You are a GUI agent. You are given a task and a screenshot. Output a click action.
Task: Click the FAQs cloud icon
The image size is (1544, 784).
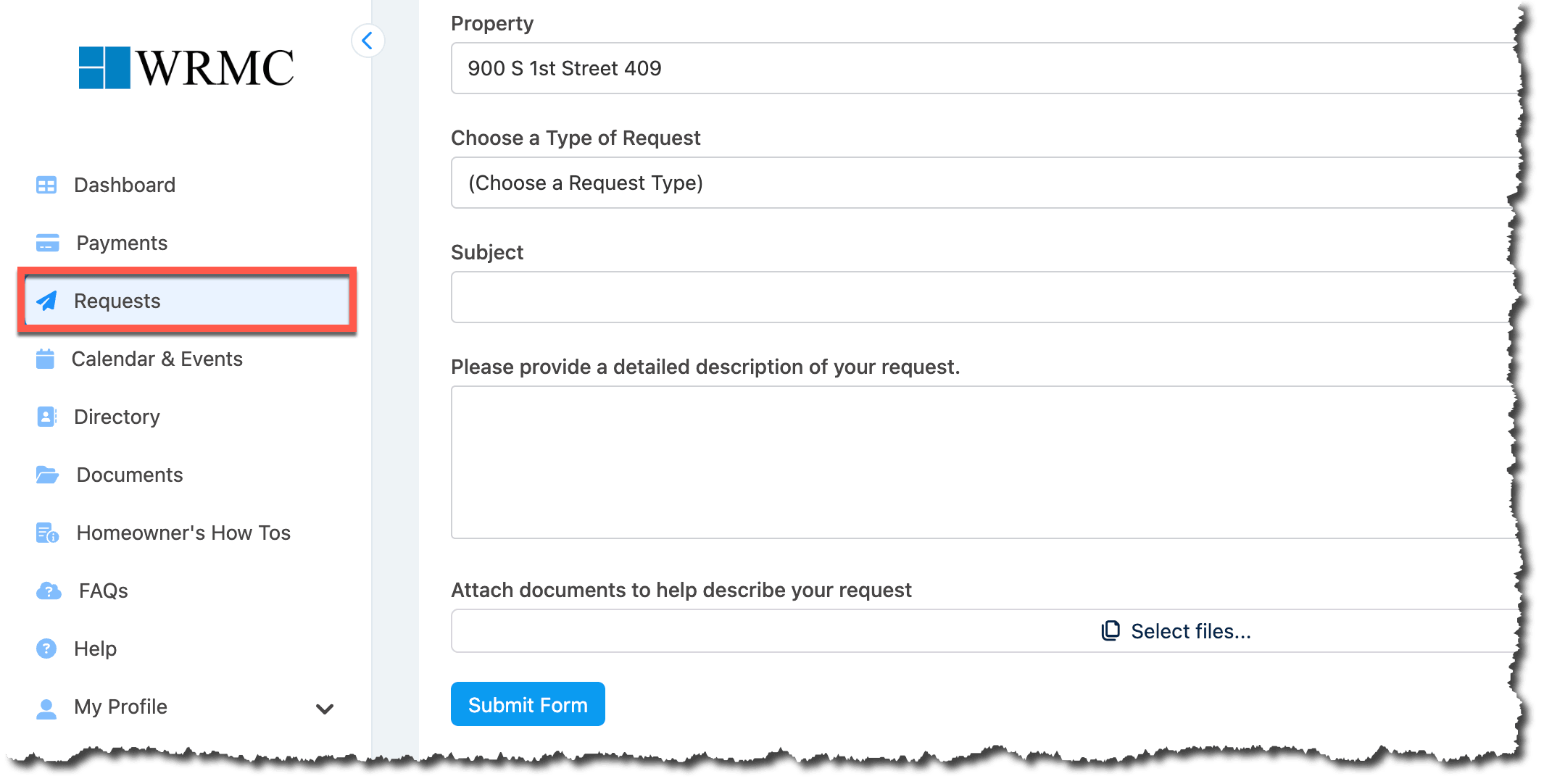[x=49, y=591]
